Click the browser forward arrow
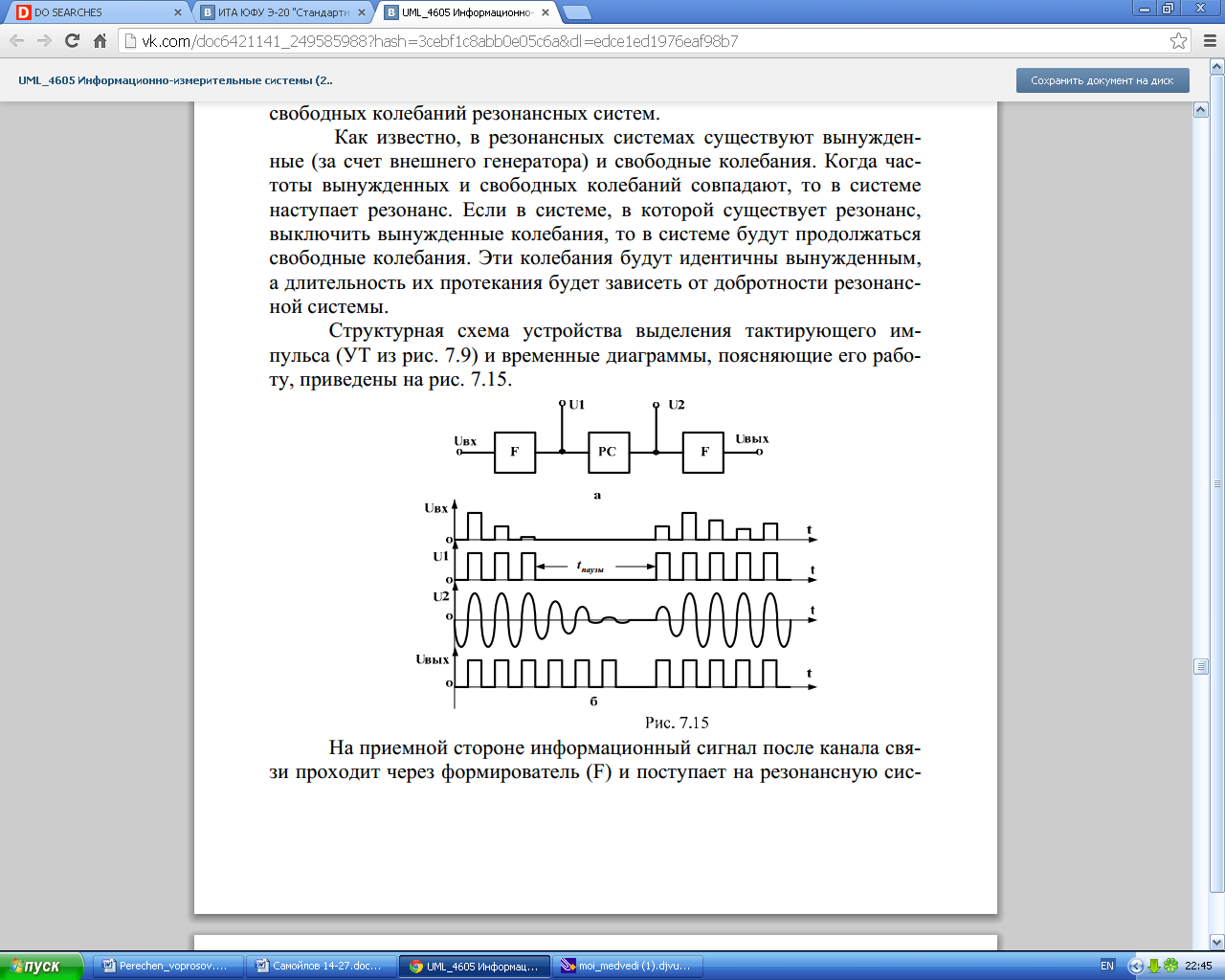 point(44,41)
